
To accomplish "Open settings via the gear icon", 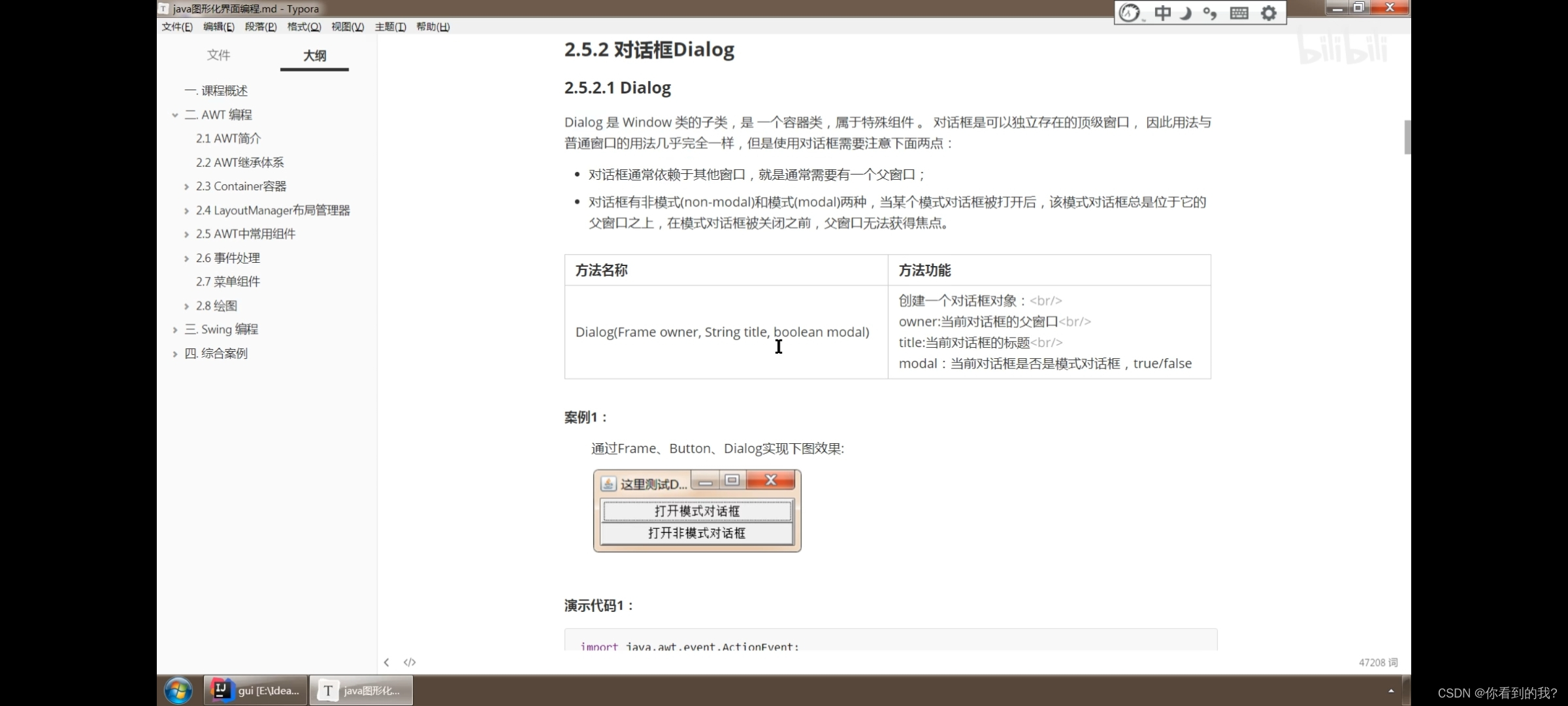I will click(x=1268, y=12).
